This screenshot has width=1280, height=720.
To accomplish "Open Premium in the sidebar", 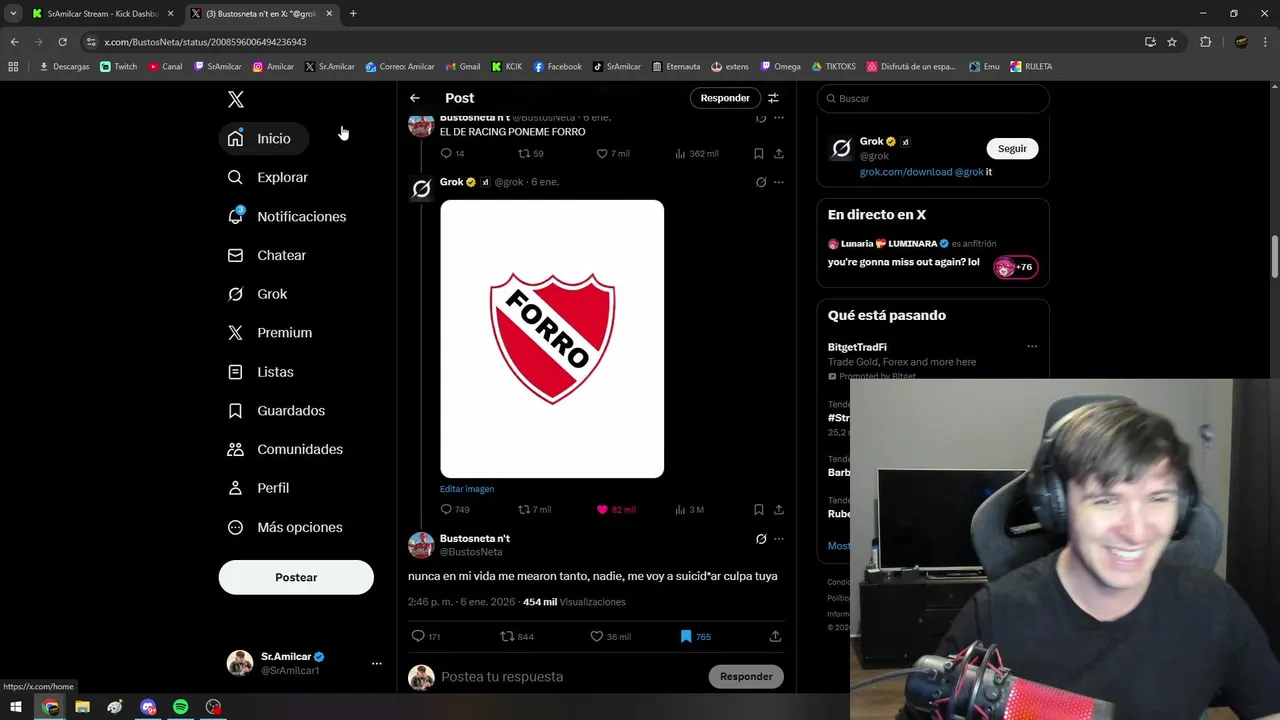I will tap(270, 333).
